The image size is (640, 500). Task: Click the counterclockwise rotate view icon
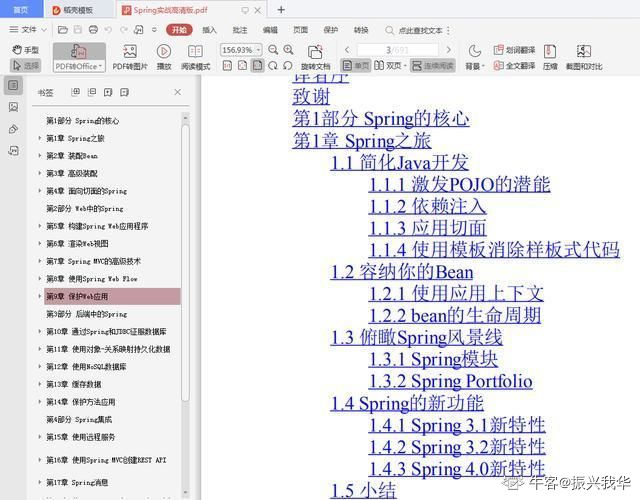pos(288,65)
